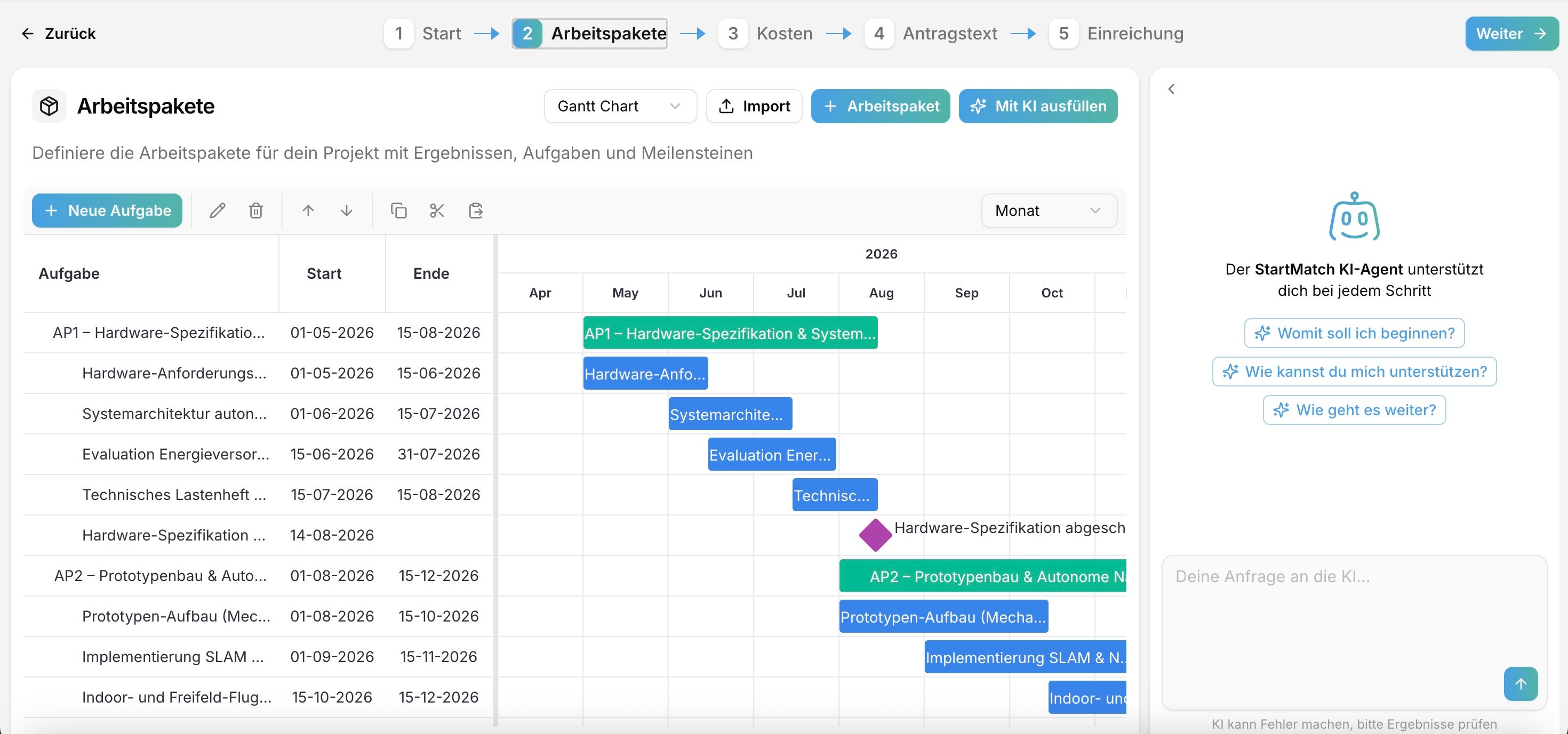The image size is (1568, 734).
Task: Open the Import button
Action: pos(754,106)
